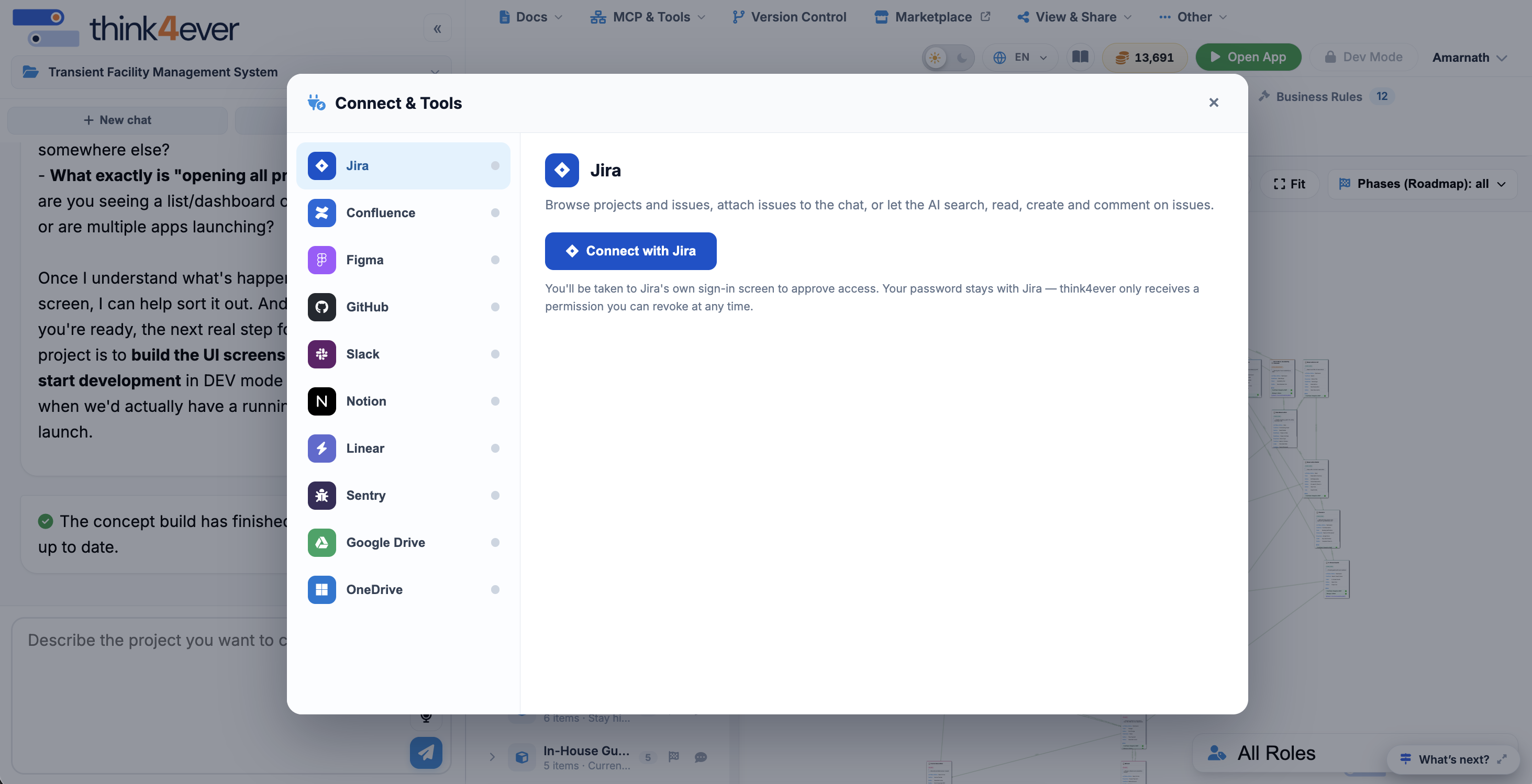Close the Connect & Tools dialog
The image size is (1532, 784).
tap(1213, 103)
